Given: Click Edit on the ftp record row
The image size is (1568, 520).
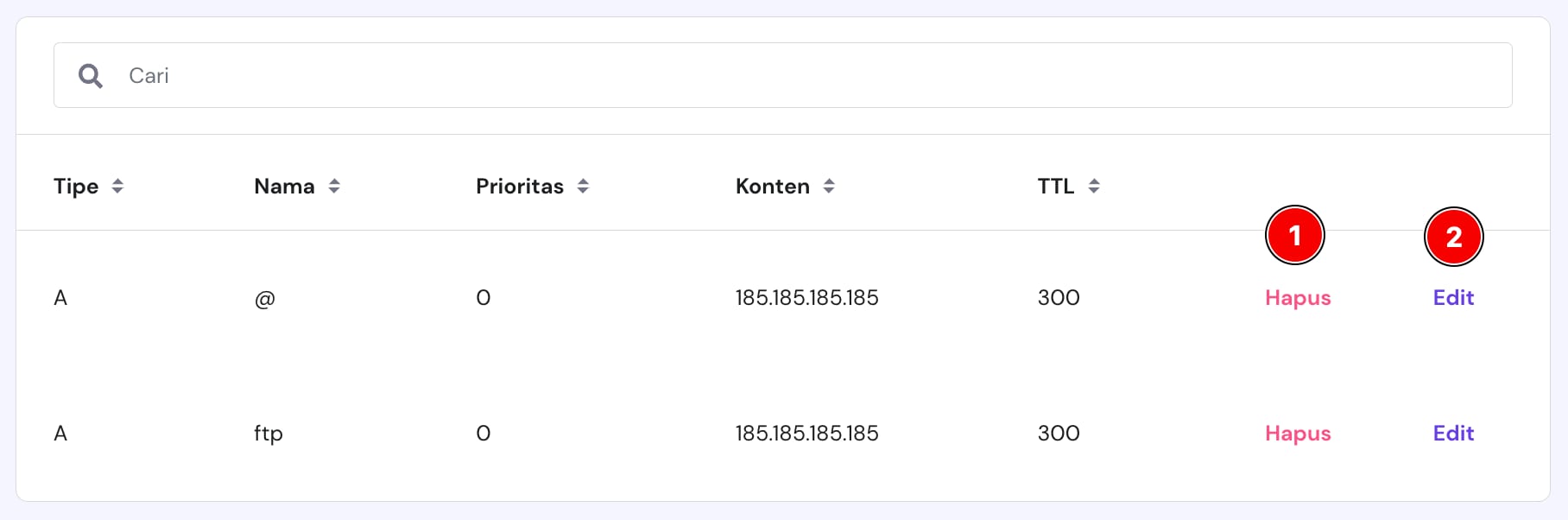Looking at the screenshot, I should [x=1453, y=433].
